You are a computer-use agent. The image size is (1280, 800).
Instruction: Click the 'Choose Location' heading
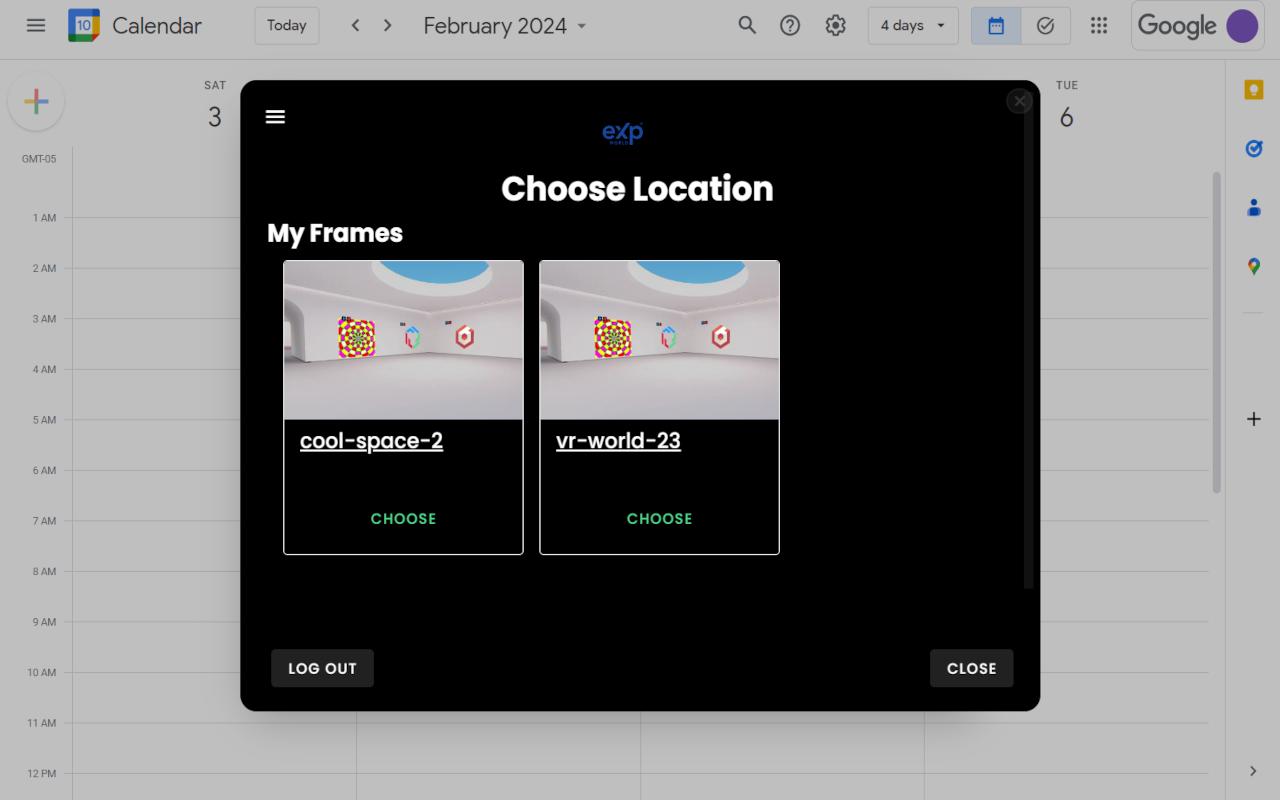tap(637, 189)
